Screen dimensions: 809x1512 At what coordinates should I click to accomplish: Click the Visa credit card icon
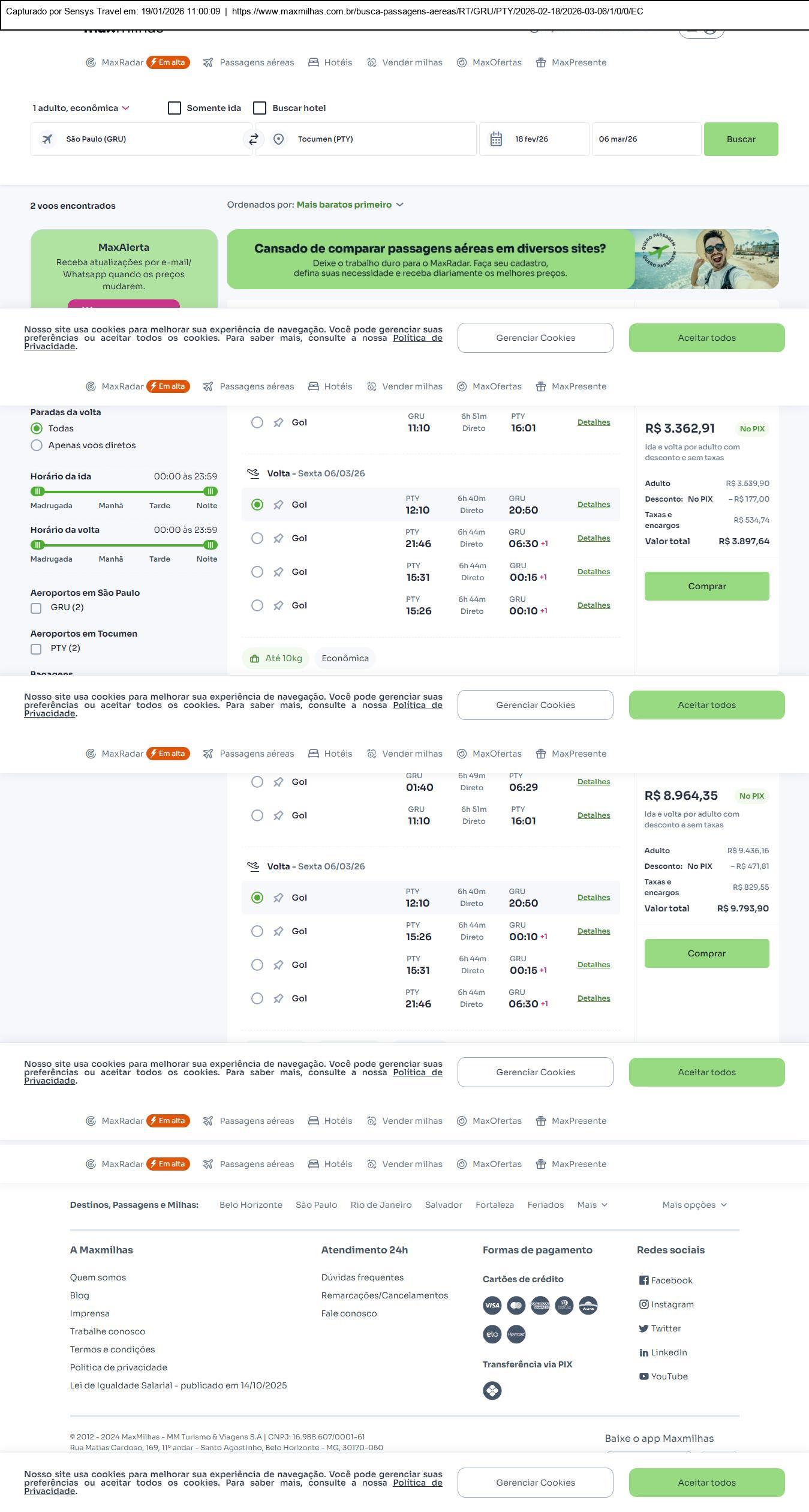pos(492,1306)
